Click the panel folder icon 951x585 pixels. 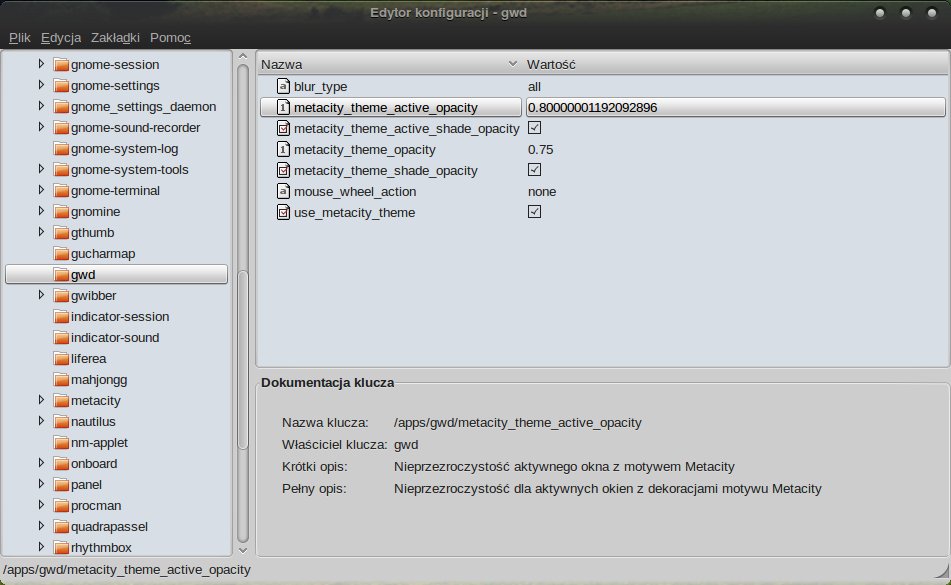[x=61, y=485]
